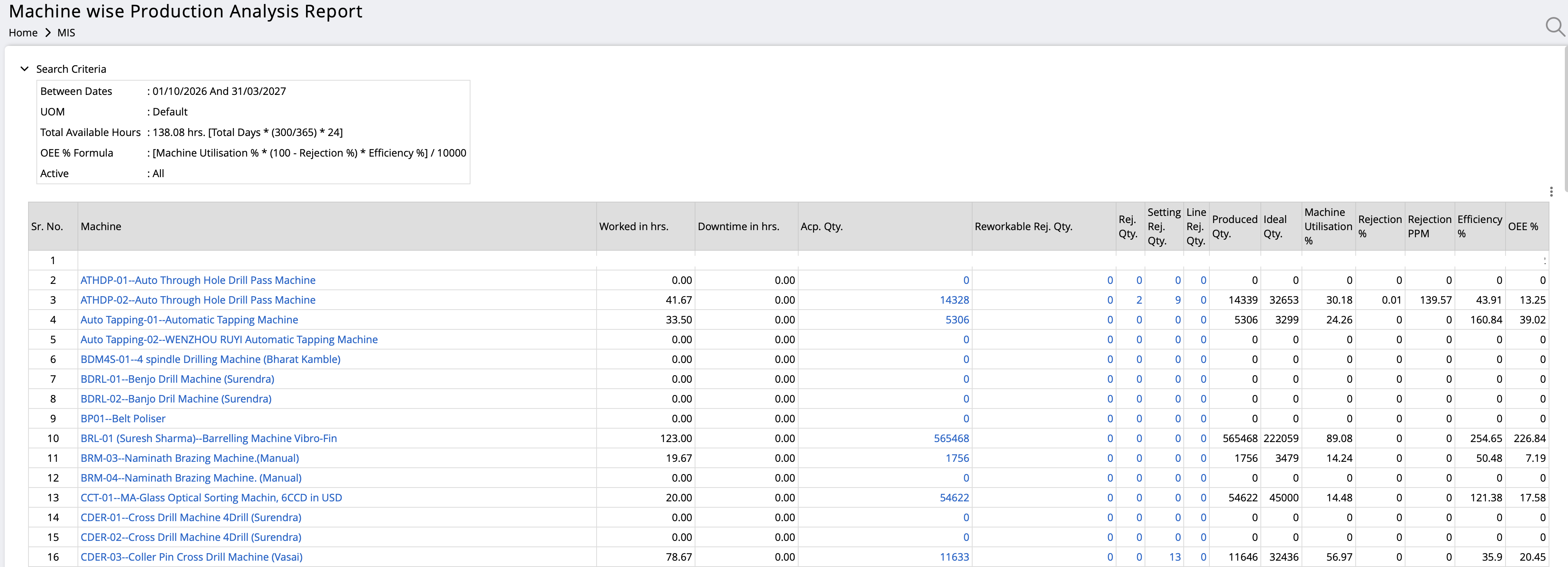Select the Rejection PPM column header
The width and height of the screenshot is (1568, 567).
[1430, 227]
